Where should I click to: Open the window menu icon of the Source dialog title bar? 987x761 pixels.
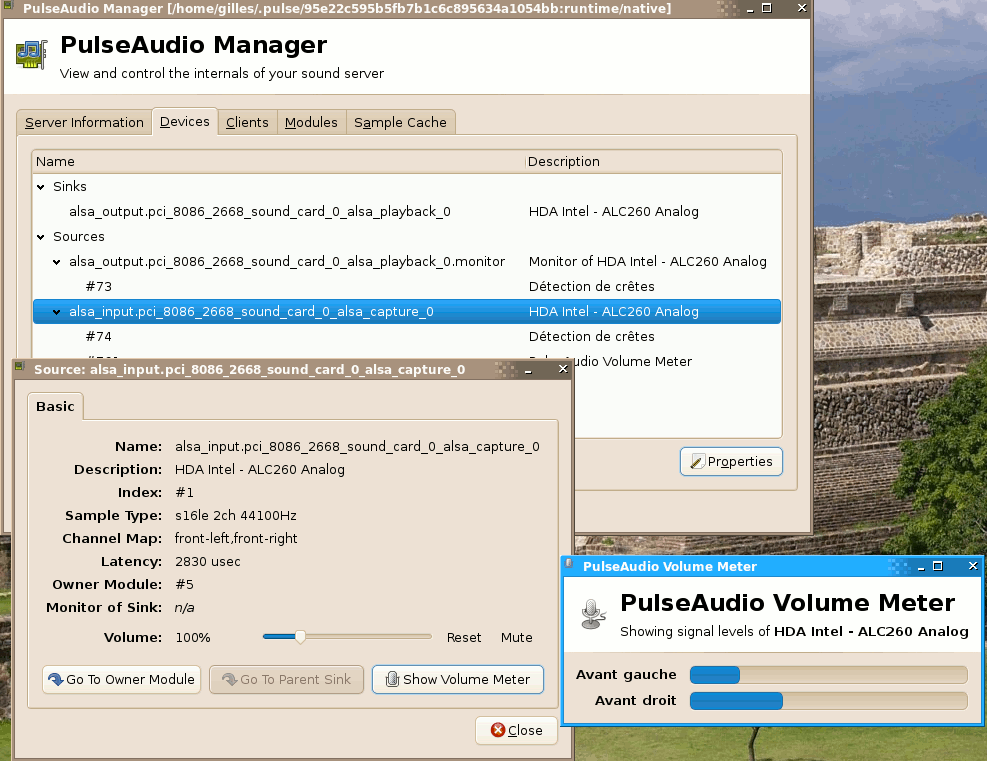[20, 368]
